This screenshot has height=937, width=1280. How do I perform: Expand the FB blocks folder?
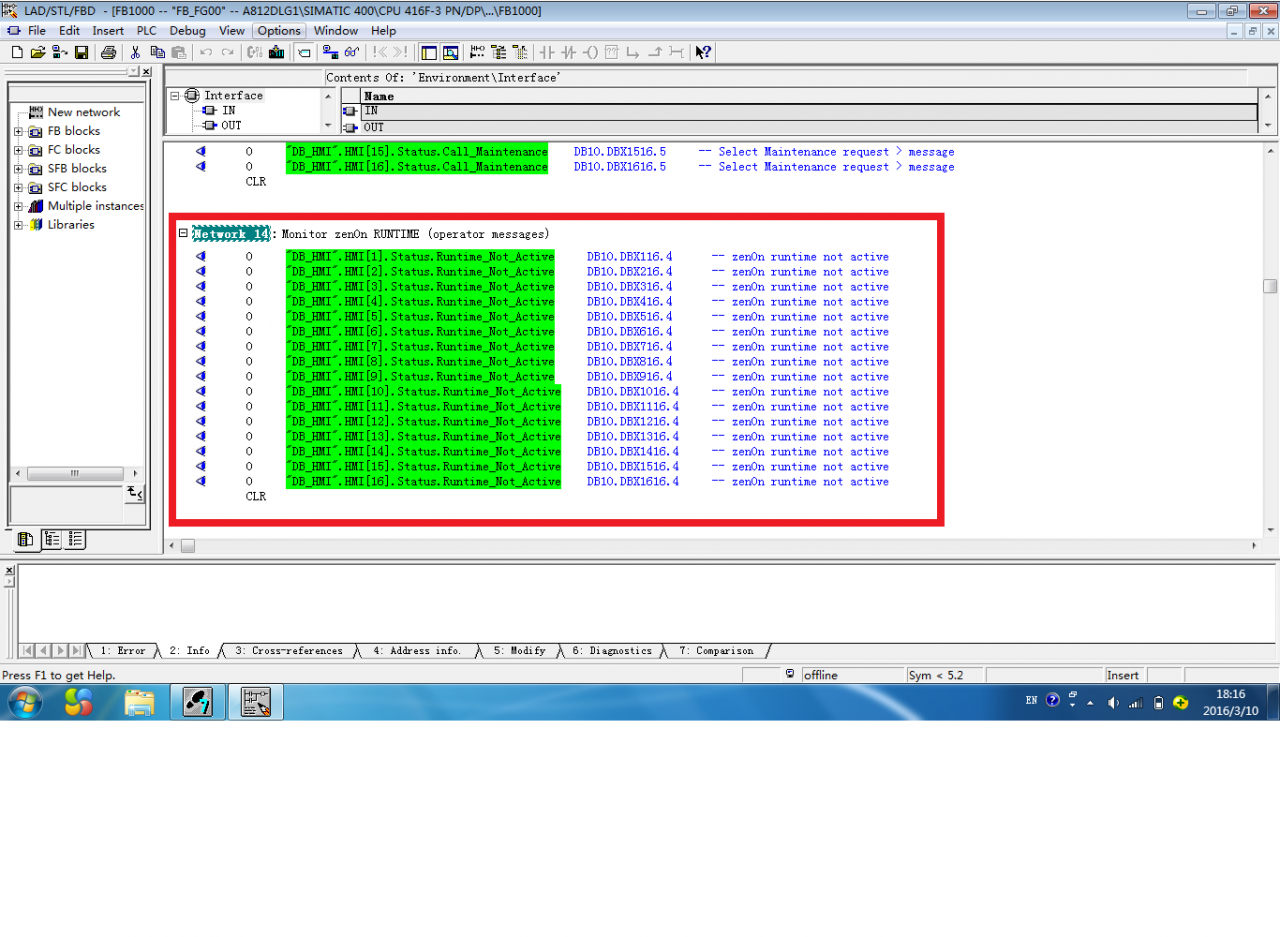click(18, 131)
